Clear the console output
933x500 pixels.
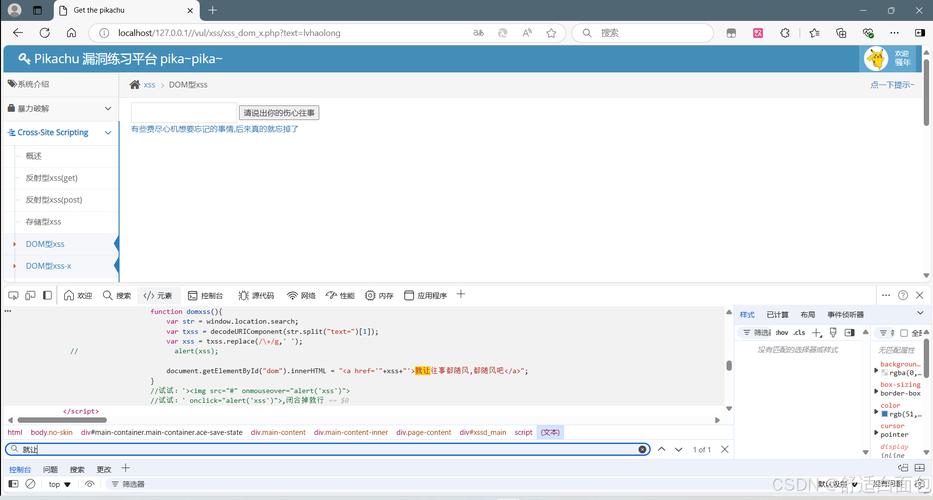coord(30,484)
